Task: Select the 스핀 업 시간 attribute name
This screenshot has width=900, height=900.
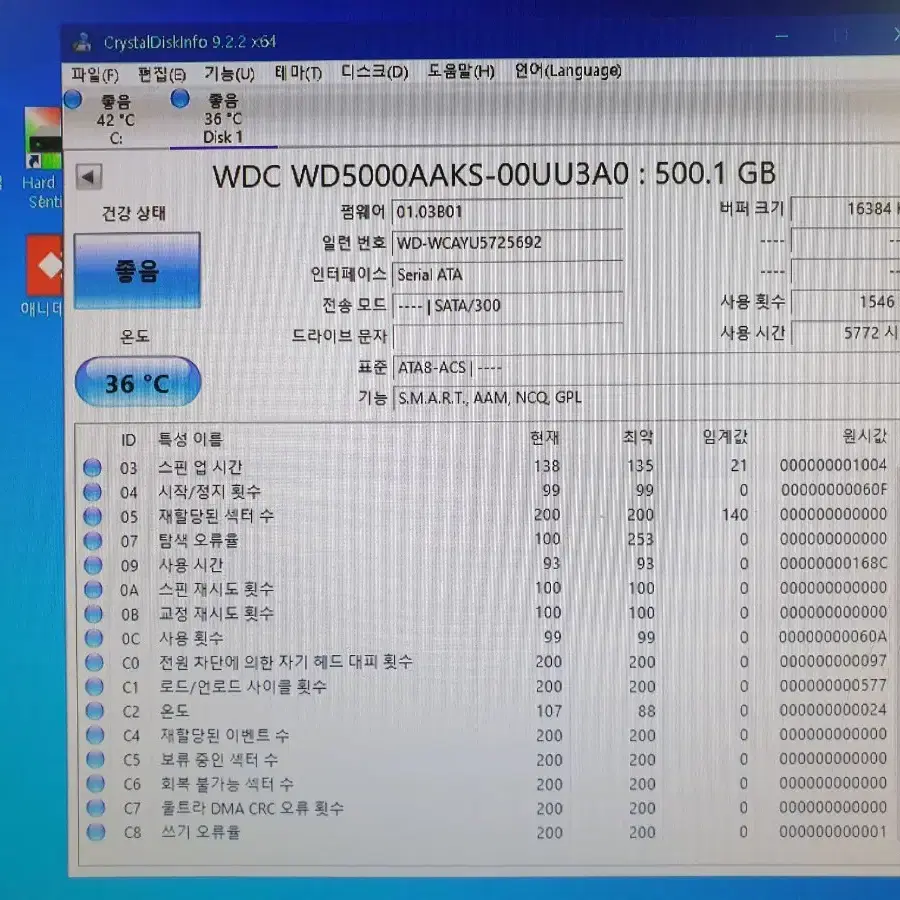Action: point(200,467)
